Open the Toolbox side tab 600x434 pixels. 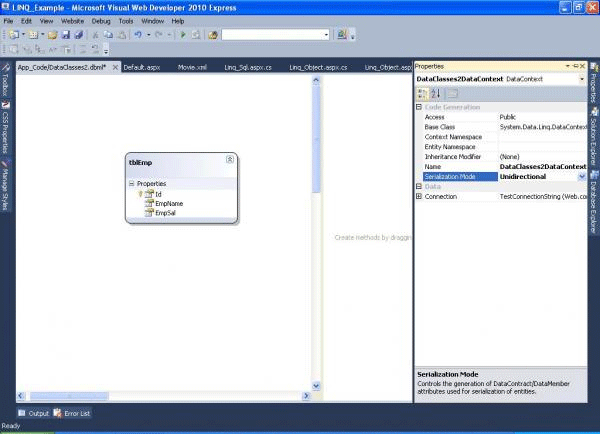pos(5,80)
